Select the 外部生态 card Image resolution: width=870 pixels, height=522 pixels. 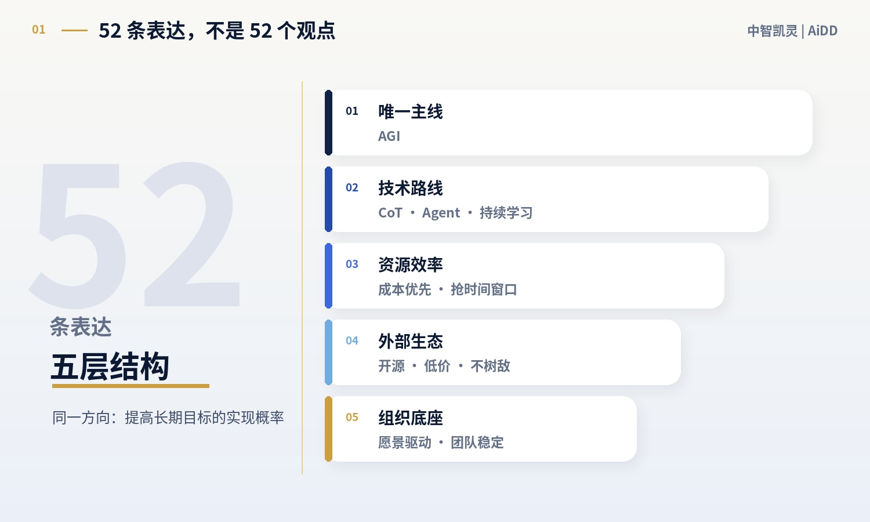point(503,352)
